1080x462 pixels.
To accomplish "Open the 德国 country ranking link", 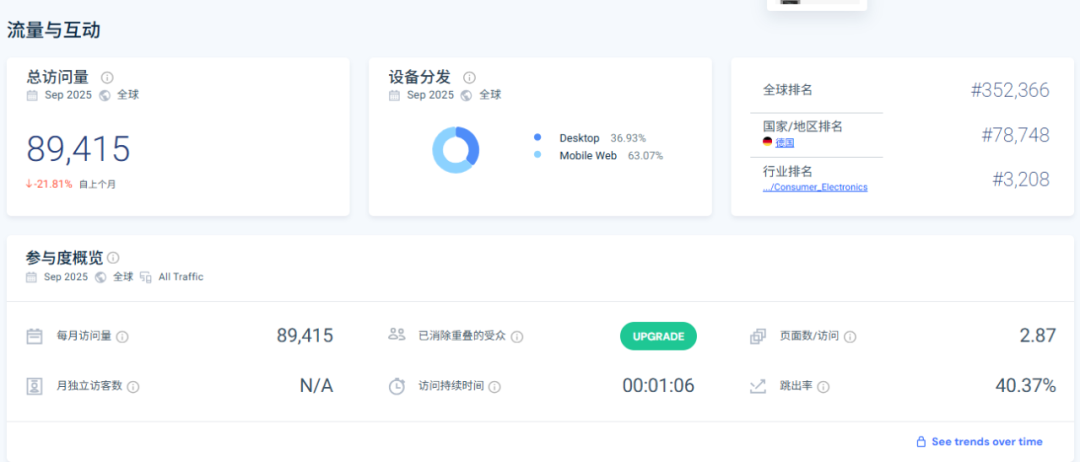I will (x=784, y=143).
